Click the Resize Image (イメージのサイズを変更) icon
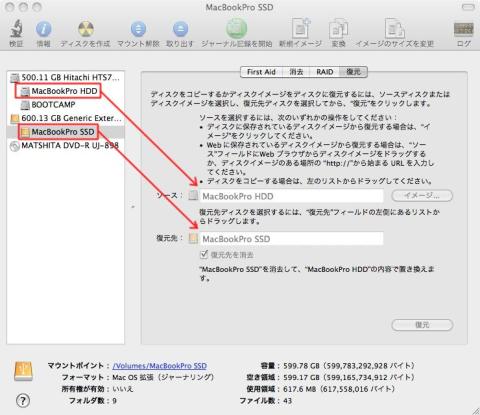 (x=395, y=29)
